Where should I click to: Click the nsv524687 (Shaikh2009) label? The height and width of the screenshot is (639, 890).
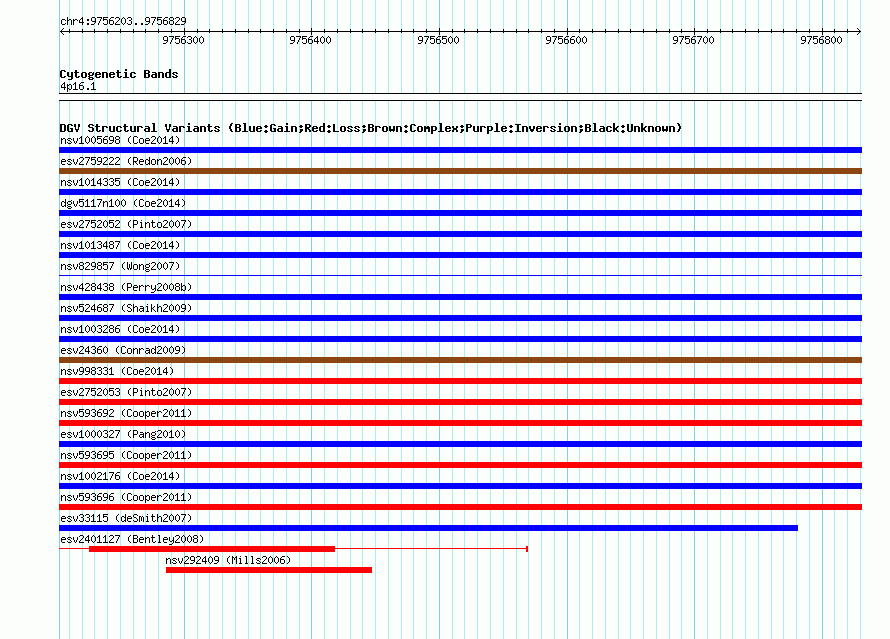(x=126, y=308)
